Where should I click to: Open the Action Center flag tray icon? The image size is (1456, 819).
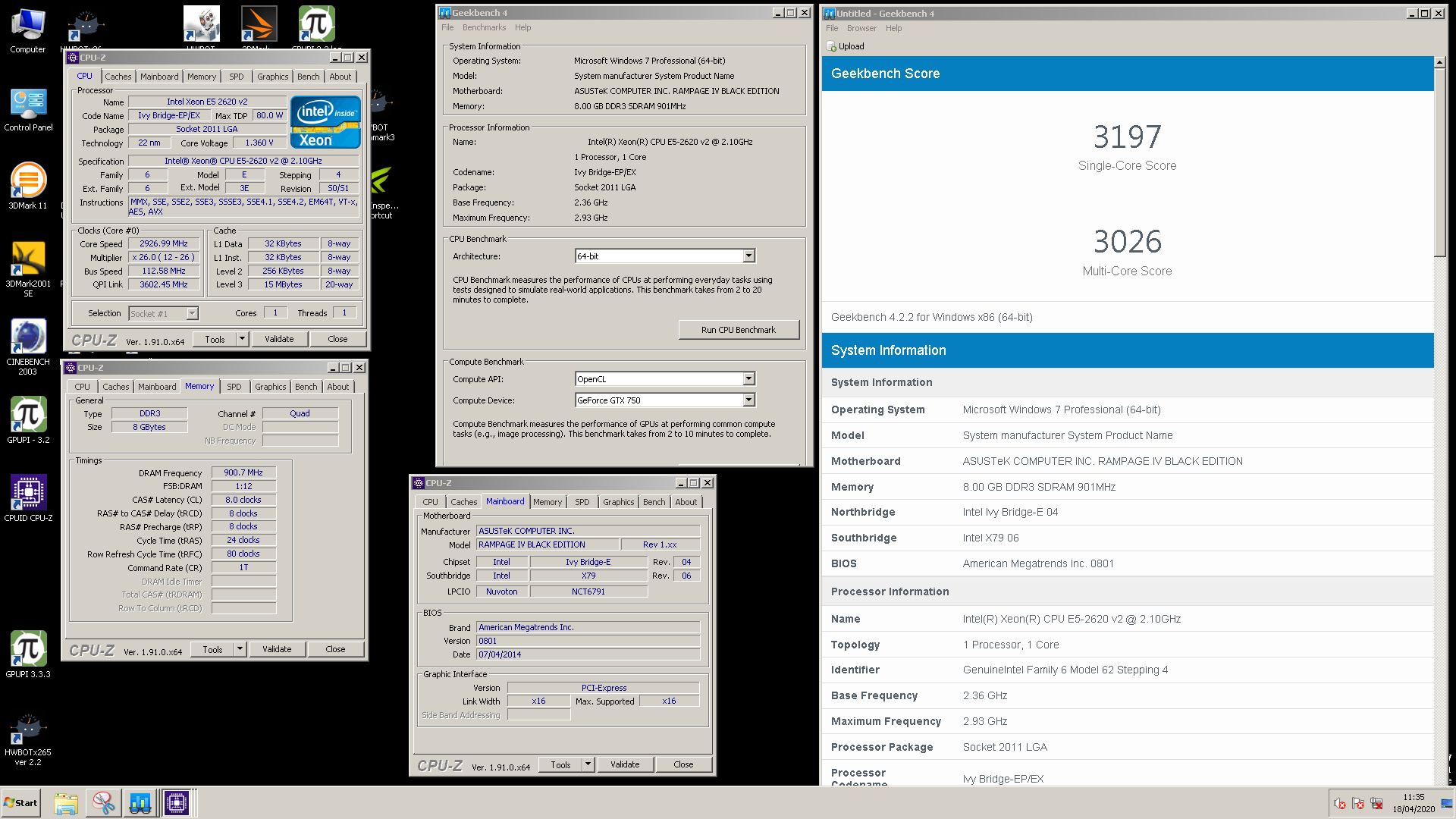pos(1358,804)
